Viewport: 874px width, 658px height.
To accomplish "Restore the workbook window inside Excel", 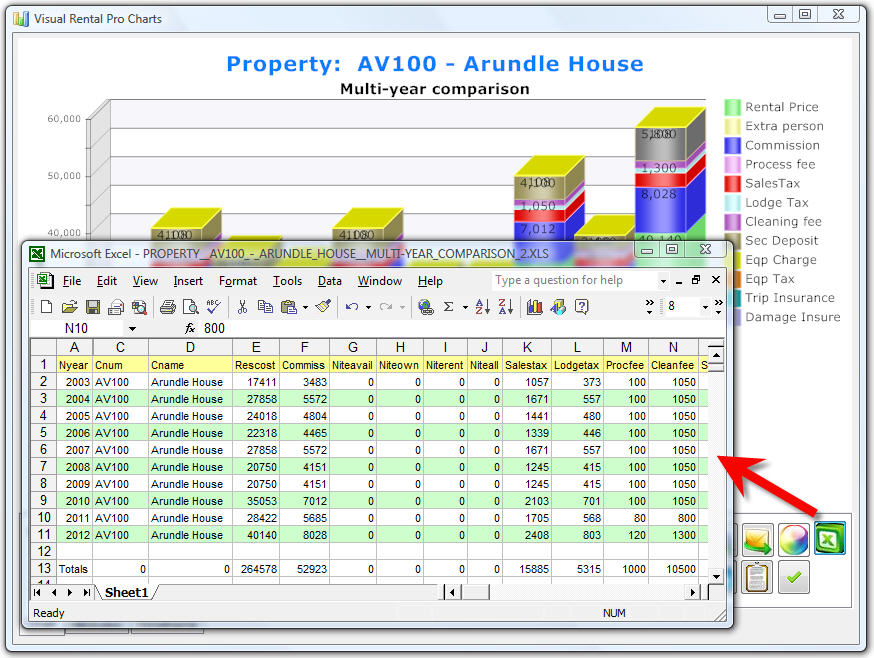I will point(696,280).
